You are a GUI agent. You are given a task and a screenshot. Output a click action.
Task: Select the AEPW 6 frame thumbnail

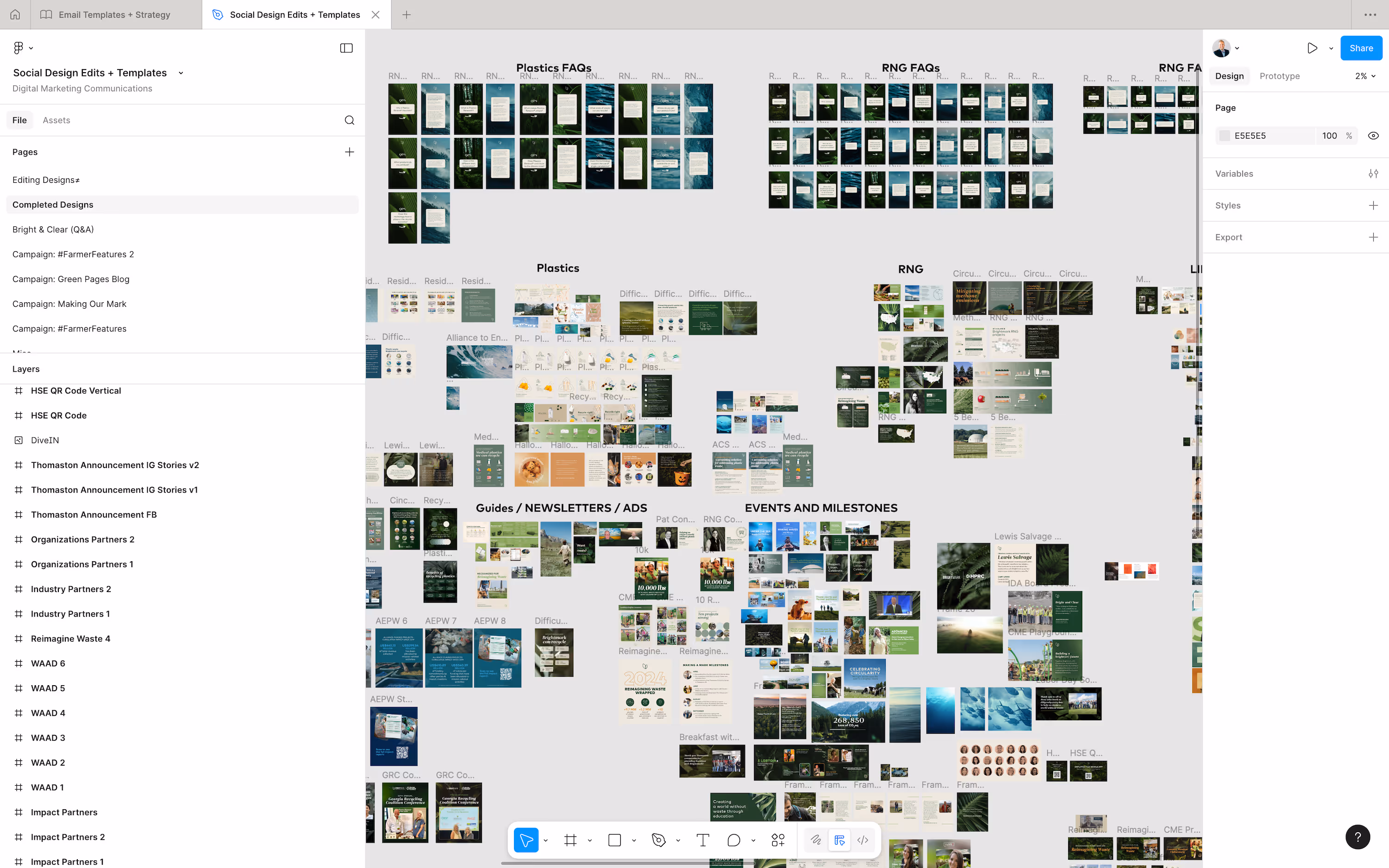tap(399, 658)
